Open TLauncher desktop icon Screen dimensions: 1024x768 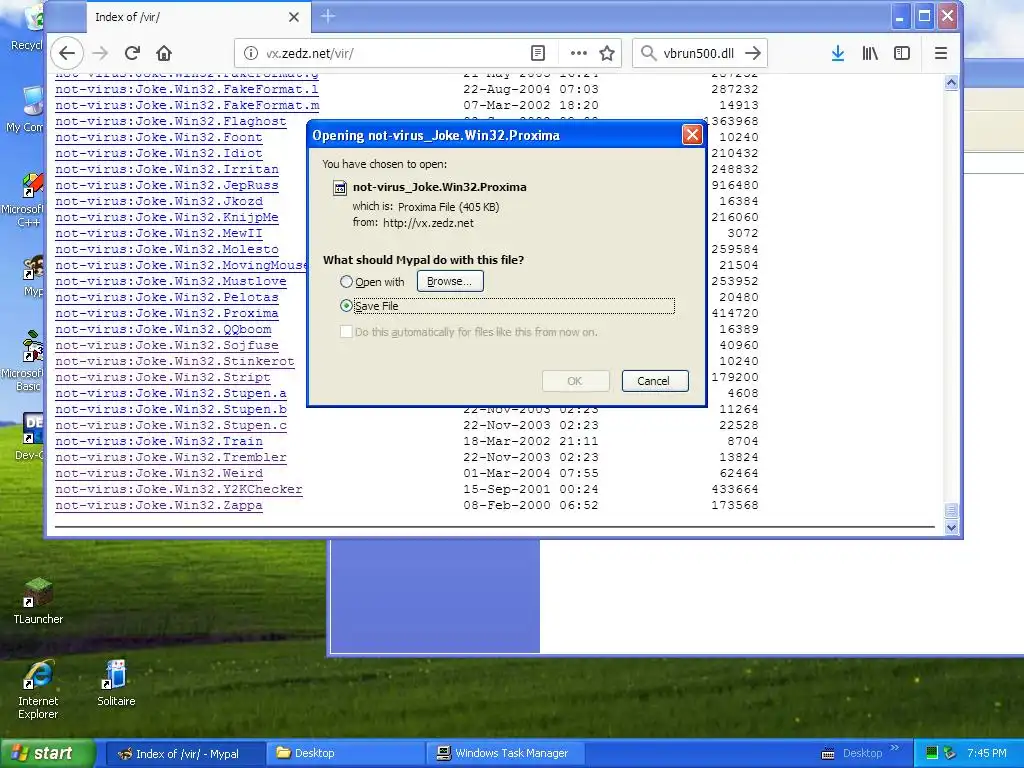coord(38,601)
